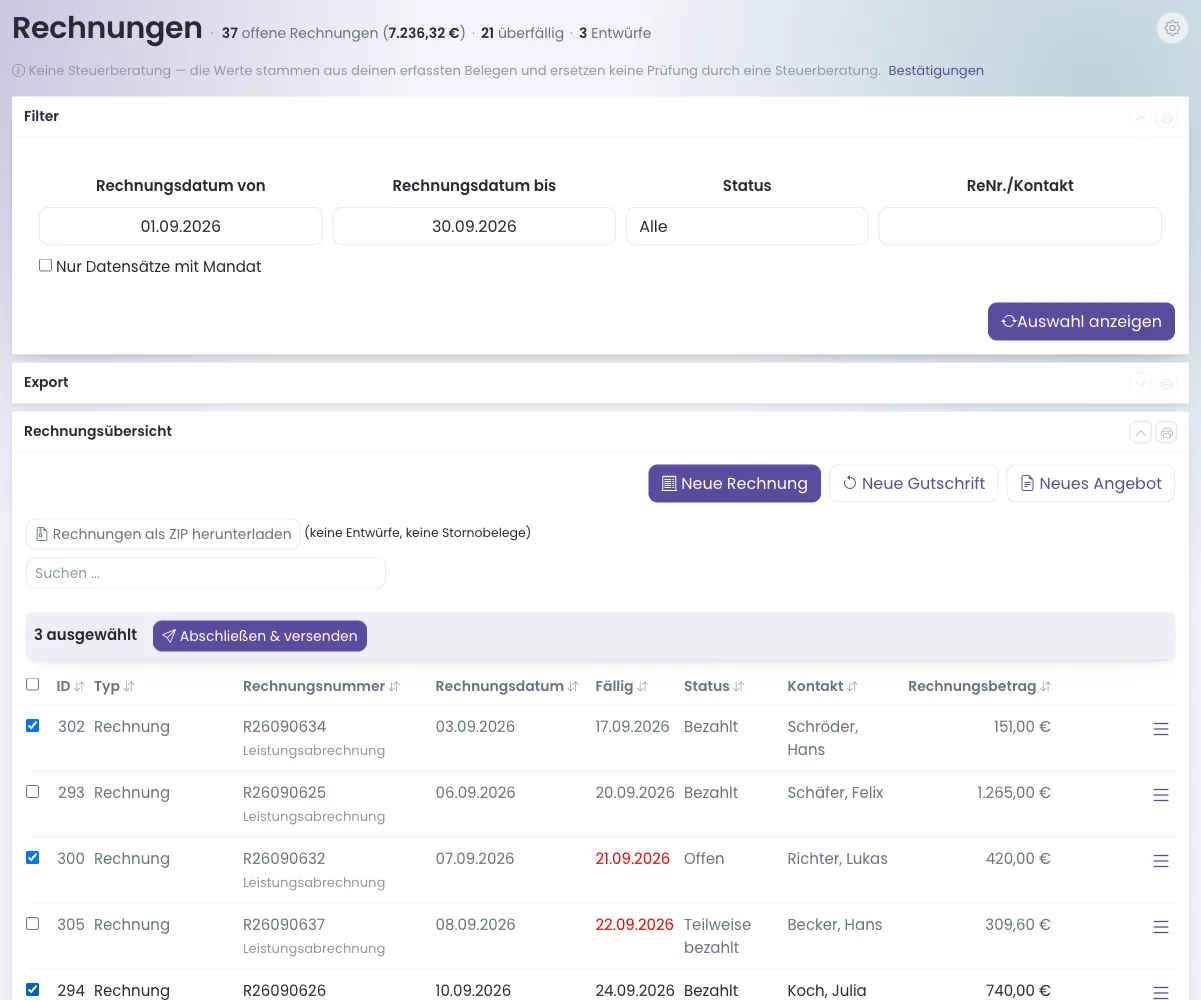Print the Rechnungsübersicht panel via printer icon
Viewport: 1201px width, 1000px height.
[x=1166, y=432]
